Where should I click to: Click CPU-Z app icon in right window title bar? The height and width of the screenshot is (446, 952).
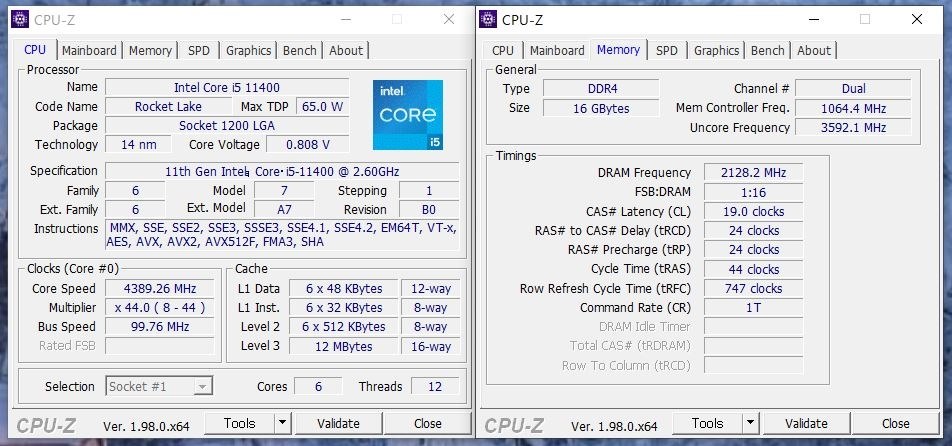[x=488, y=19]
